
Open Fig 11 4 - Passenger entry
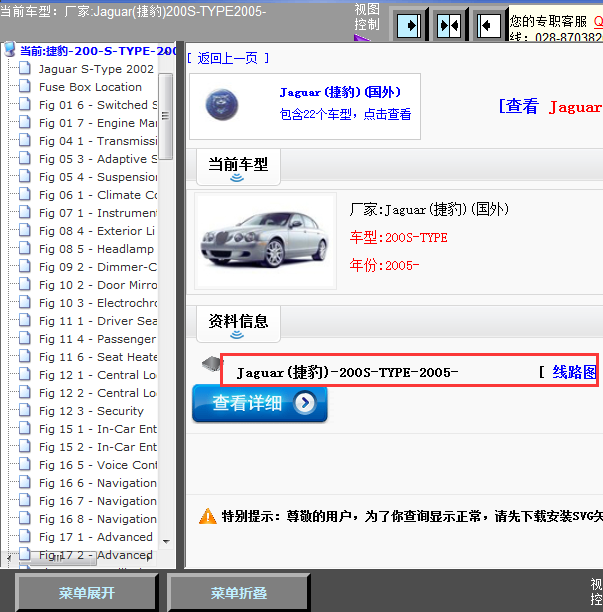pos(98,339)
